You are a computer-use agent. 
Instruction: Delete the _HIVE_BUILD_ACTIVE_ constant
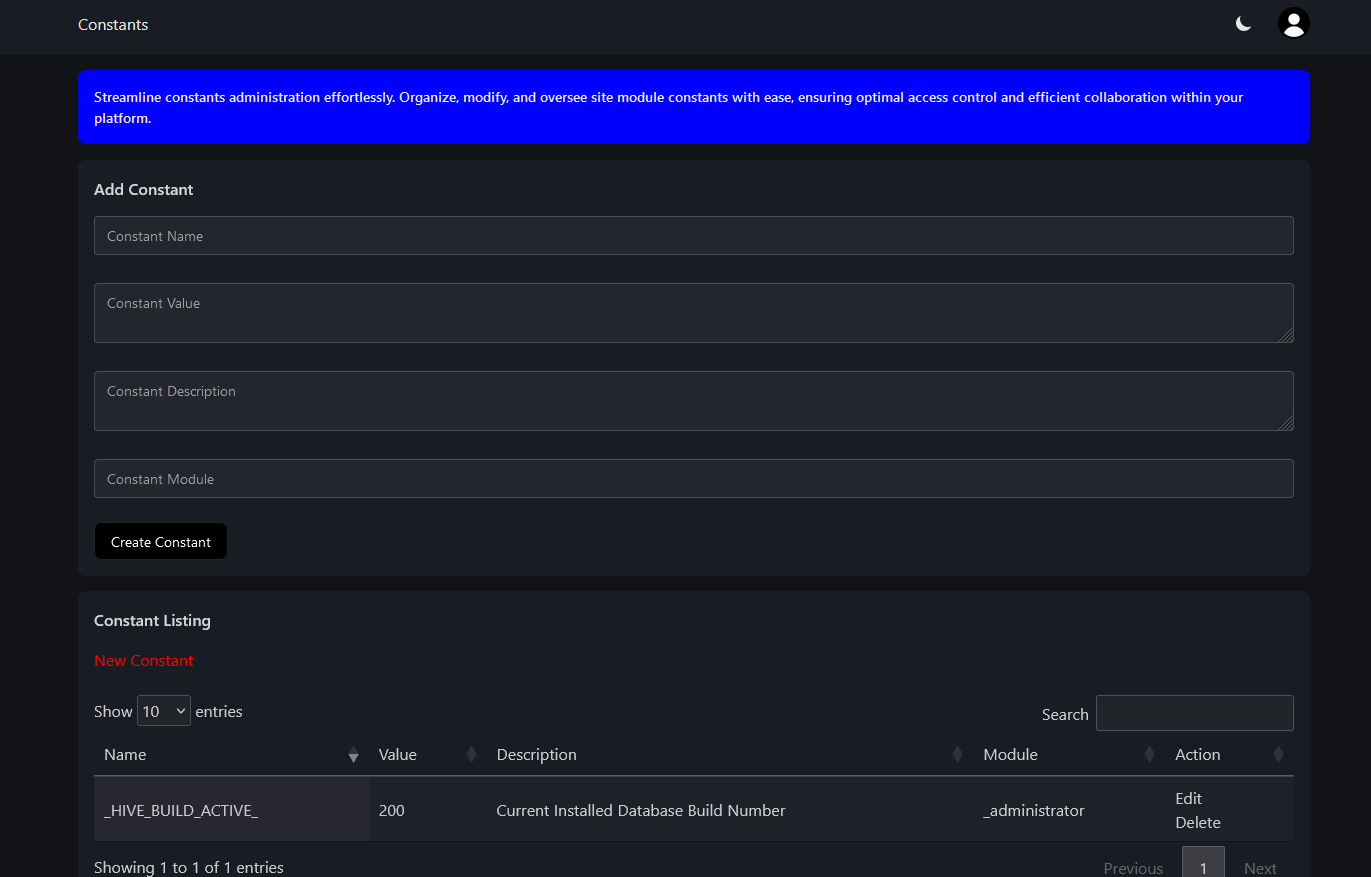(x=1197, y=822)
